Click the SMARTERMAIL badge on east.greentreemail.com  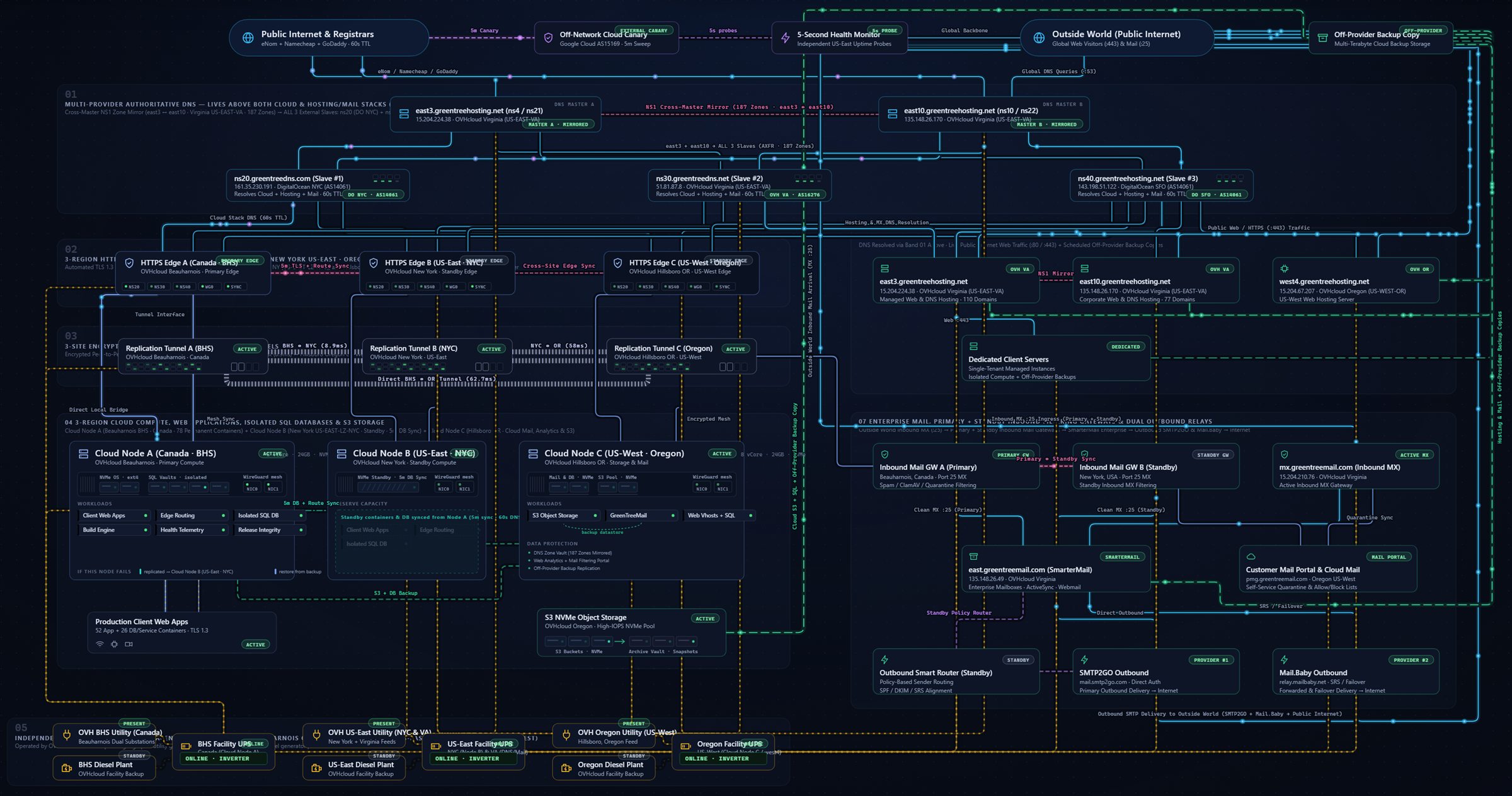1122,557
